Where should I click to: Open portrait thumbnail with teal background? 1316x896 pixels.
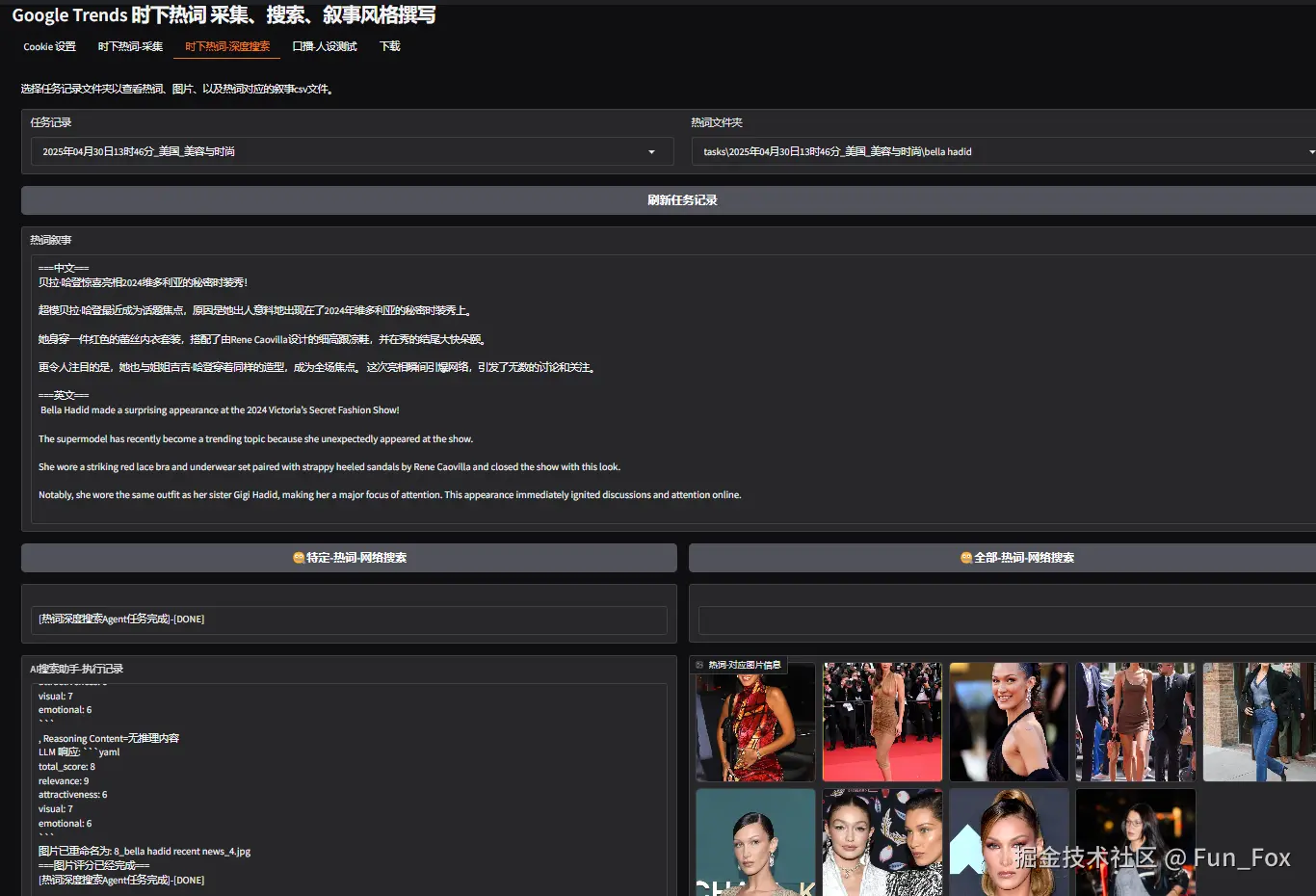click(755, 842)
